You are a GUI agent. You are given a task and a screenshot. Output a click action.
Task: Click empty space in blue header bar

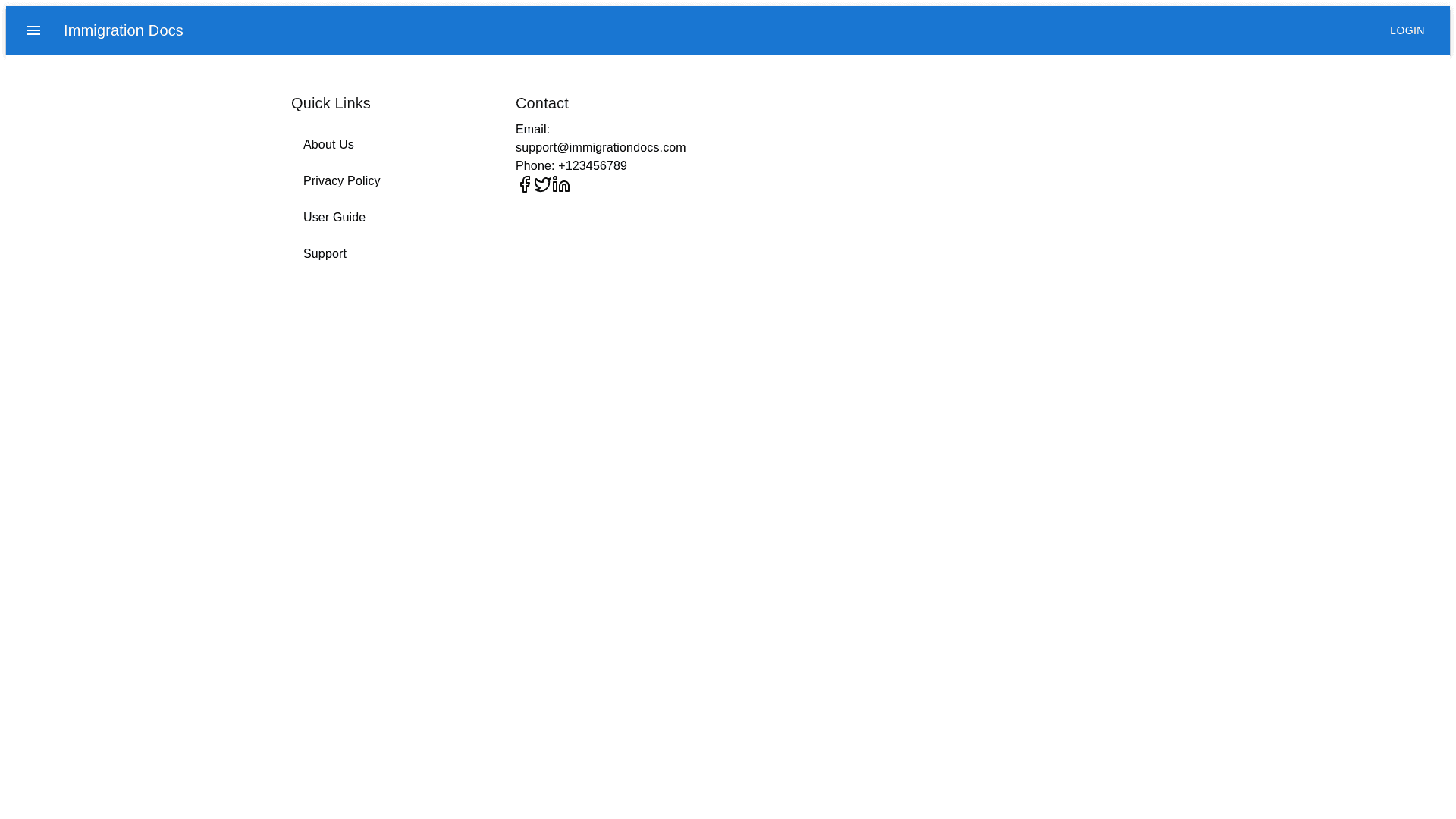(x=758, y=30)
